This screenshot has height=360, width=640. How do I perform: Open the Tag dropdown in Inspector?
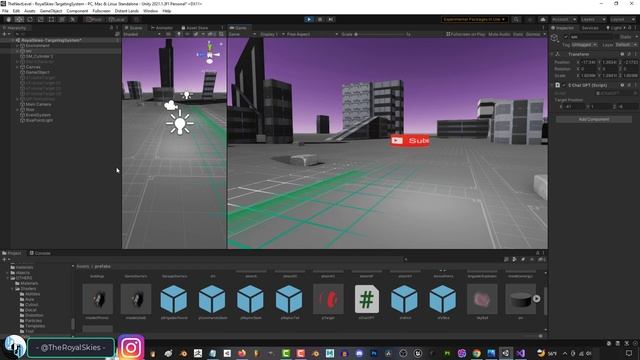(x=584, y=44)
